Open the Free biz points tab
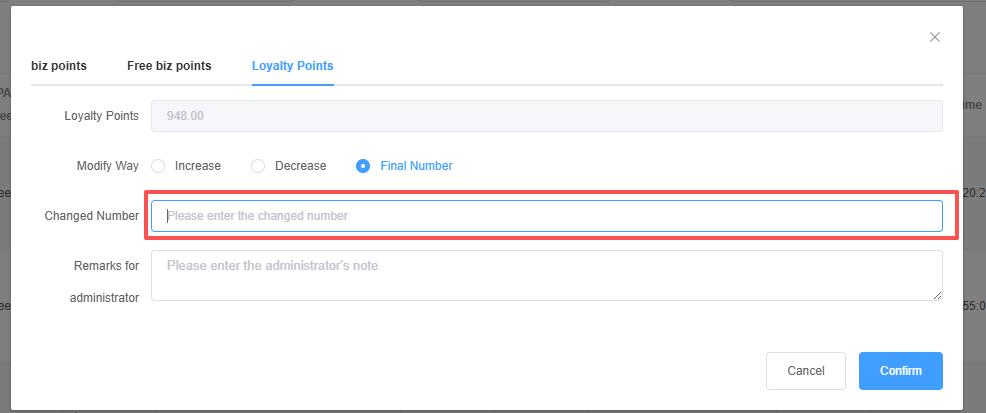 [169, 66]
